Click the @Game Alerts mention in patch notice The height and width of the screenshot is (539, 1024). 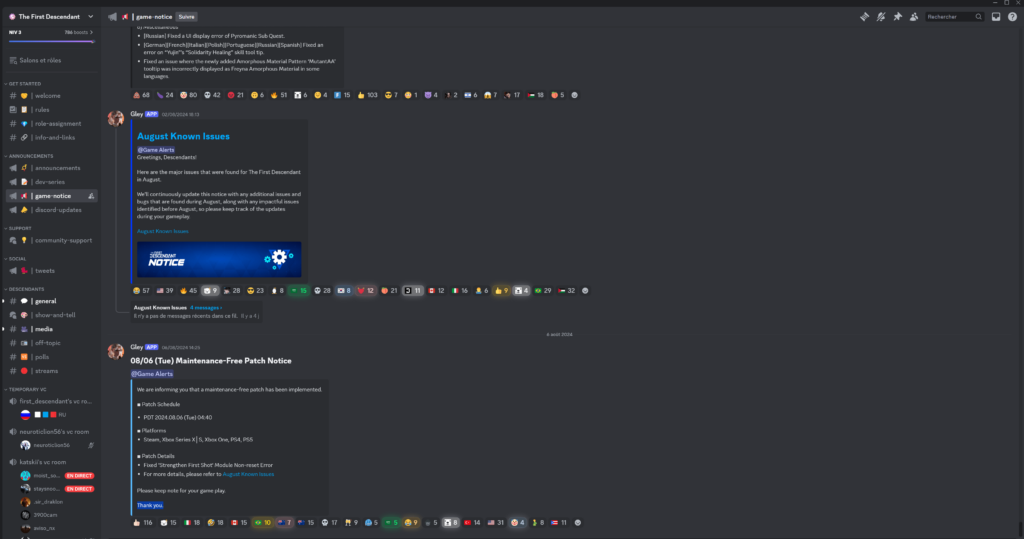tap(152, 374)
